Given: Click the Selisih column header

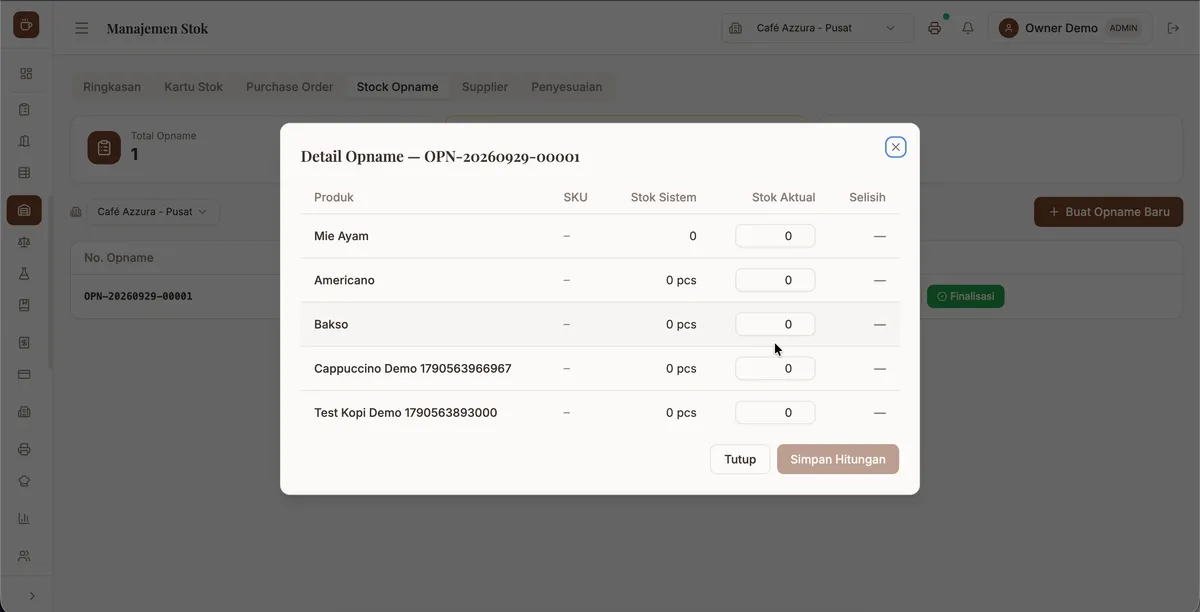Looking at the screenshot, I should (x=867, y=197).
